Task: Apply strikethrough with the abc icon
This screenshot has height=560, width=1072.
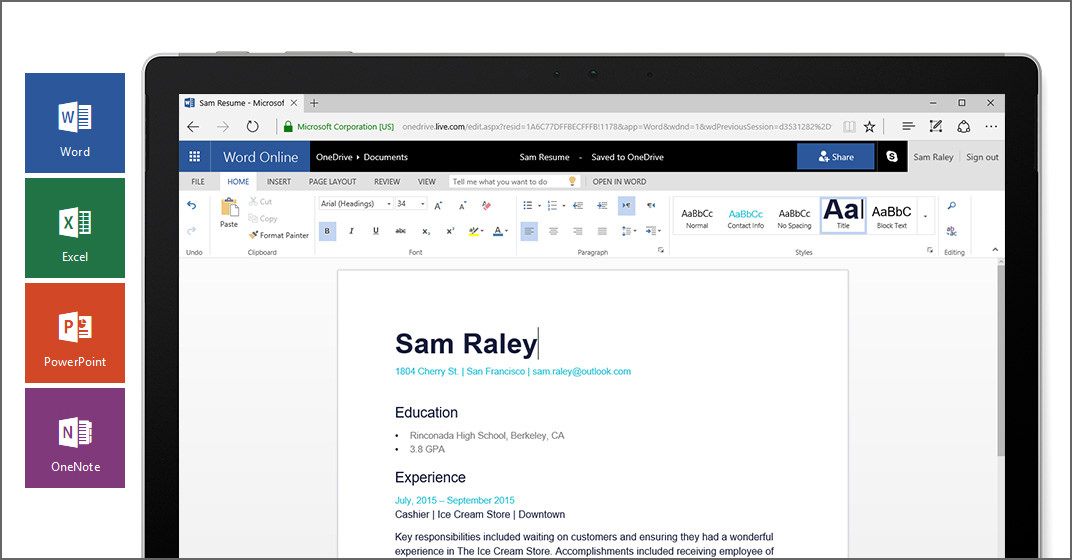Action: pos(401,231)
